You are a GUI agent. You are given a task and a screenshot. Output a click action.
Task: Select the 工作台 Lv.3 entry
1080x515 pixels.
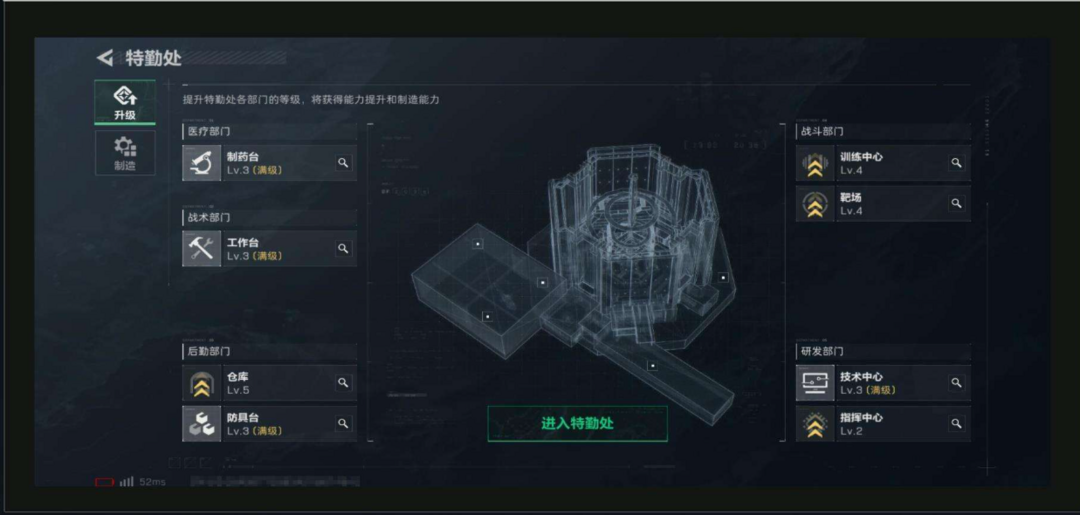[269, 249]
